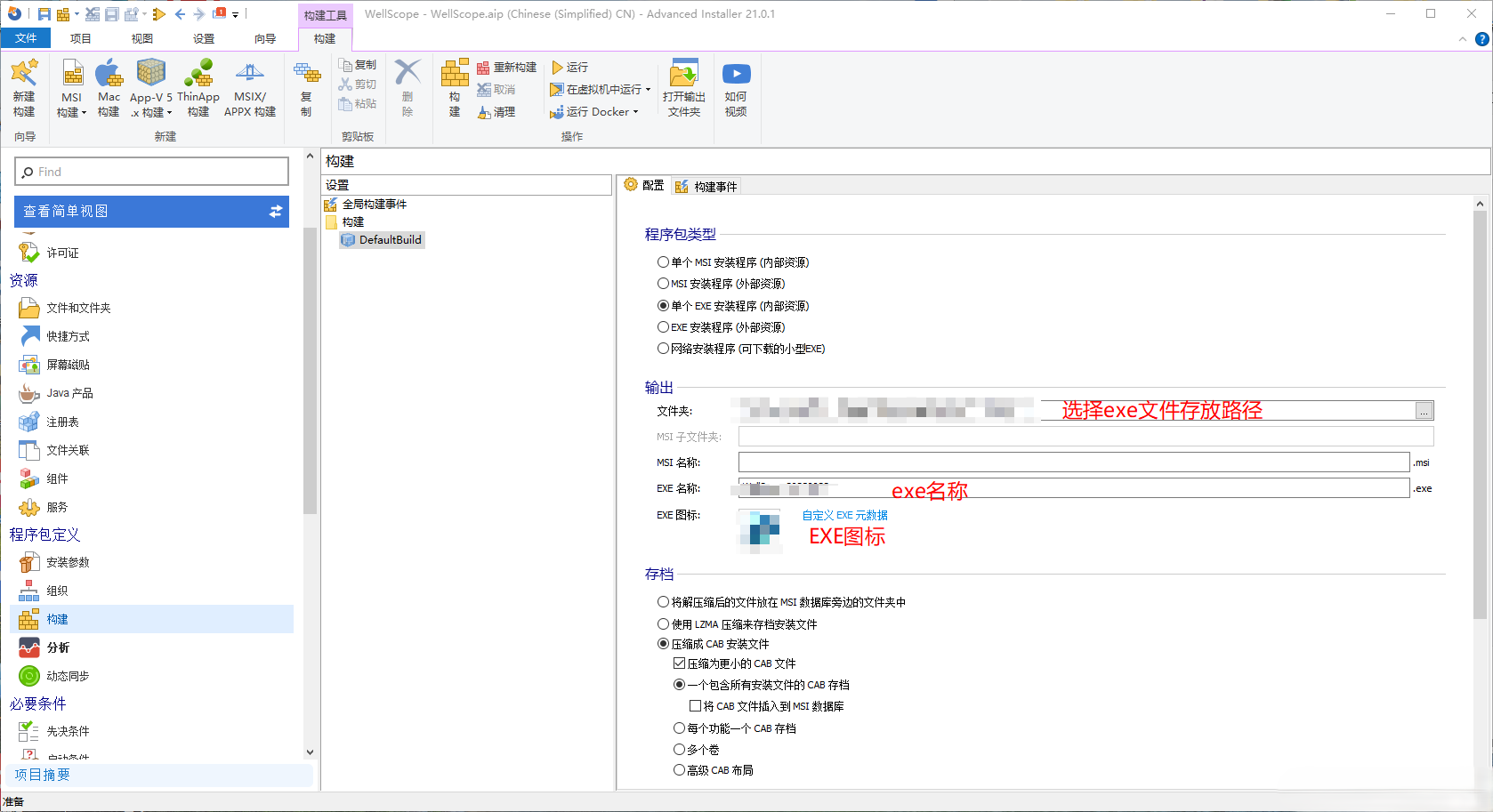
Task: Switch to 设置 ribbon tab
Action: coord(204,38)
